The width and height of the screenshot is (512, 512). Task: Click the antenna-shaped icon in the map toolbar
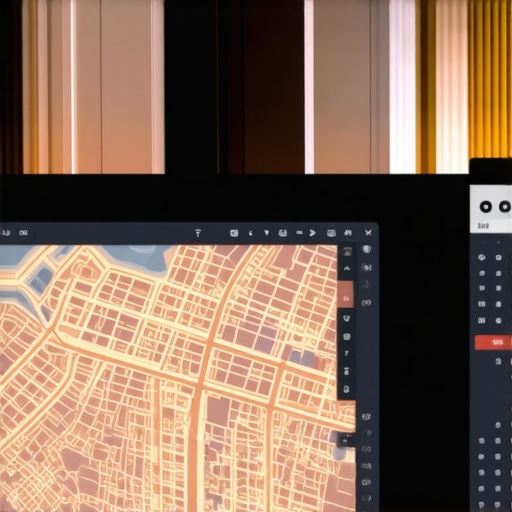point(198,233)
